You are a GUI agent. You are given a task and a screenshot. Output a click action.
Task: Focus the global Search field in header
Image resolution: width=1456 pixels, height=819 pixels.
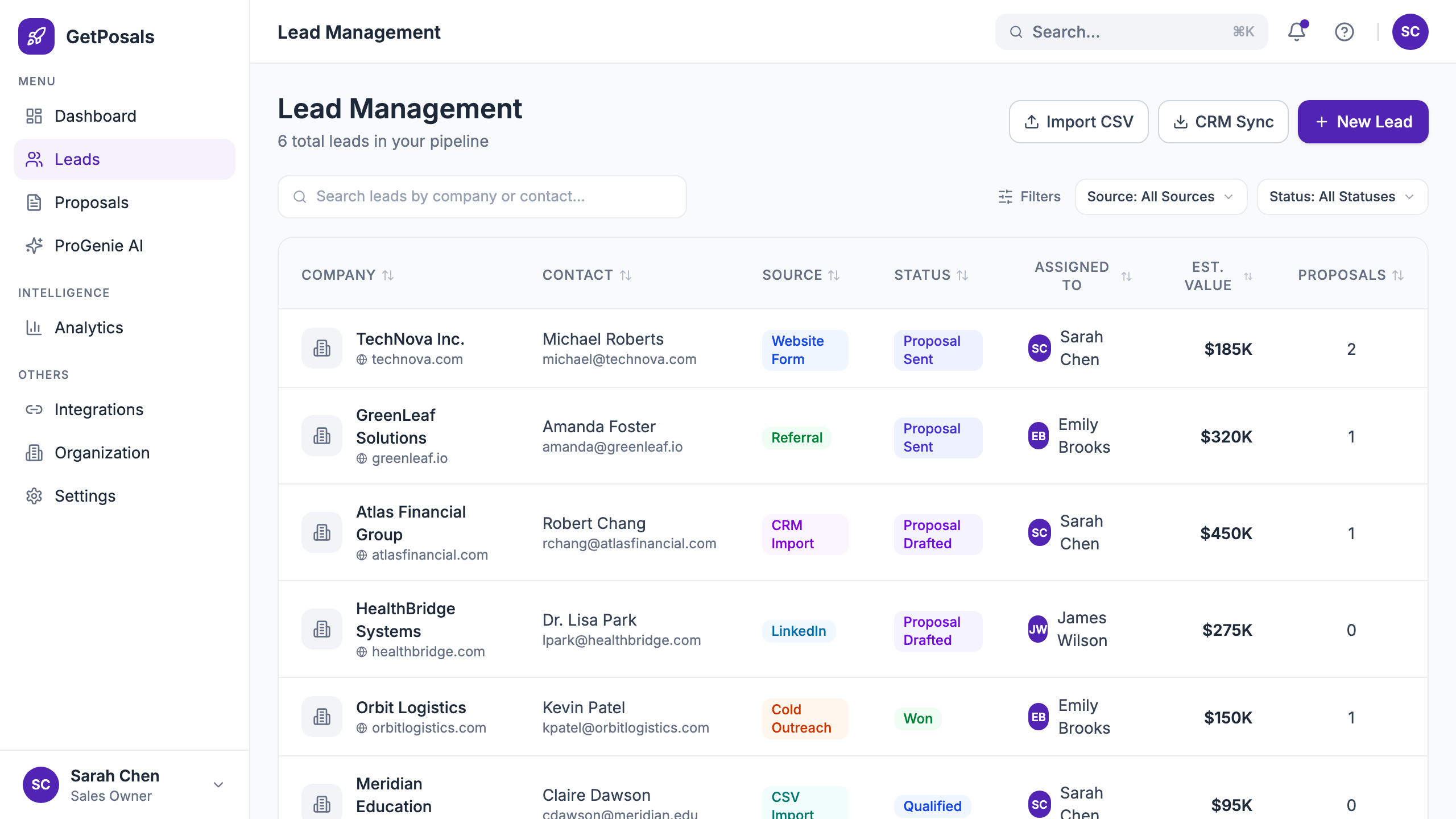[1131, 32]
